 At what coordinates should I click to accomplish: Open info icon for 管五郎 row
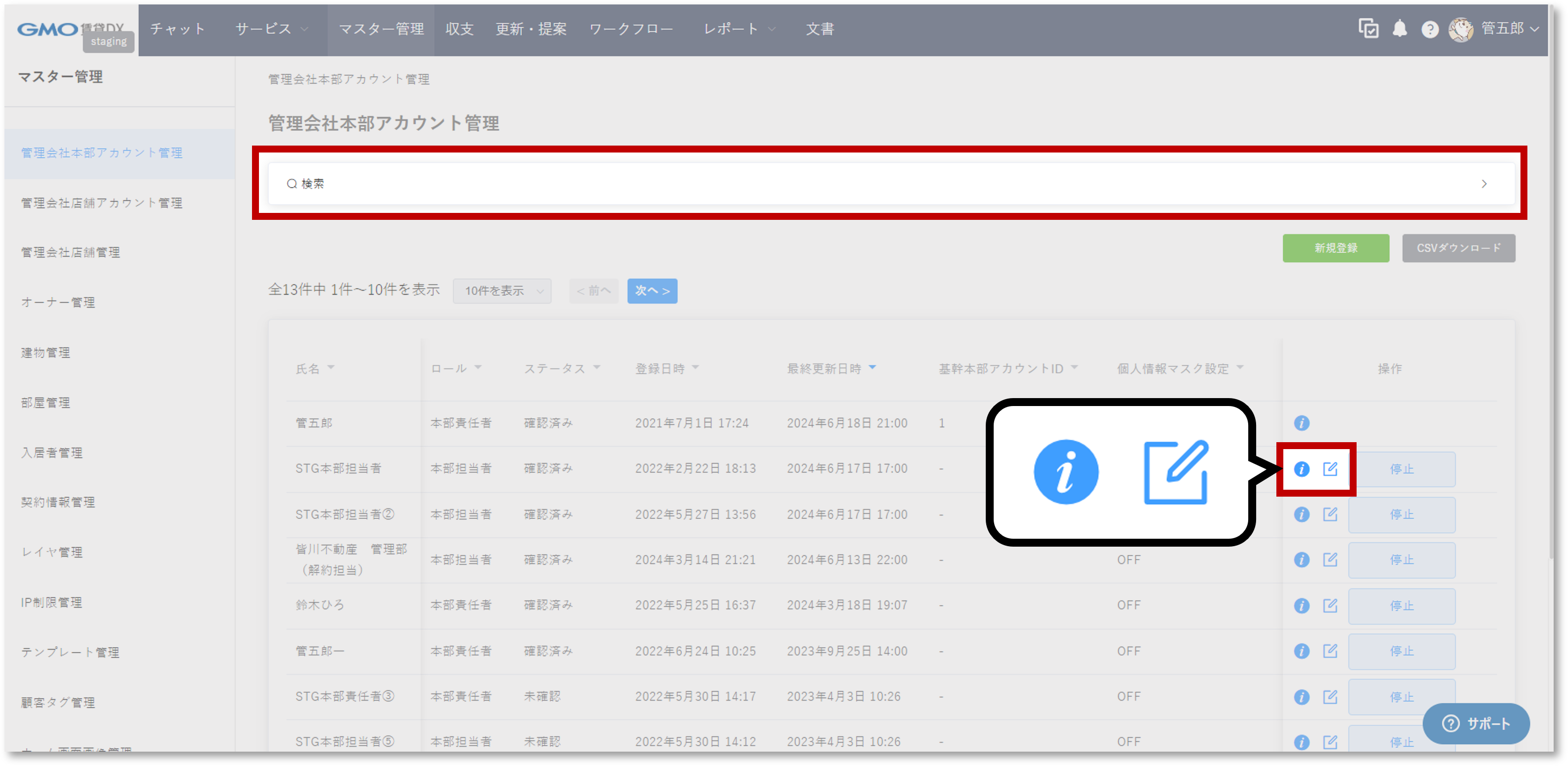point(1302,423)
